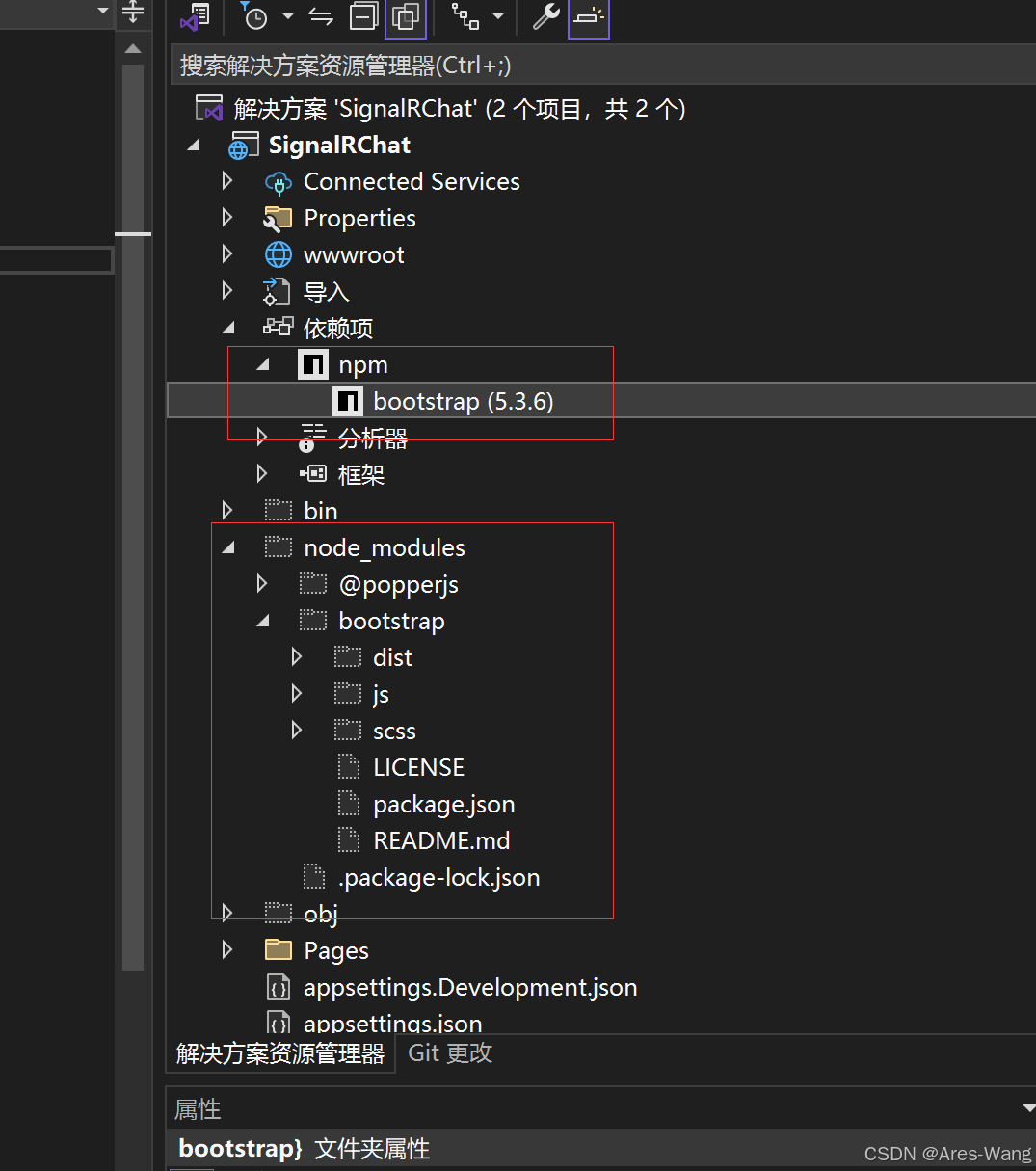This screenshot has width=1036, height=1171.
Task: Click the bin hidden folder icon
Action: pos(278,511)
